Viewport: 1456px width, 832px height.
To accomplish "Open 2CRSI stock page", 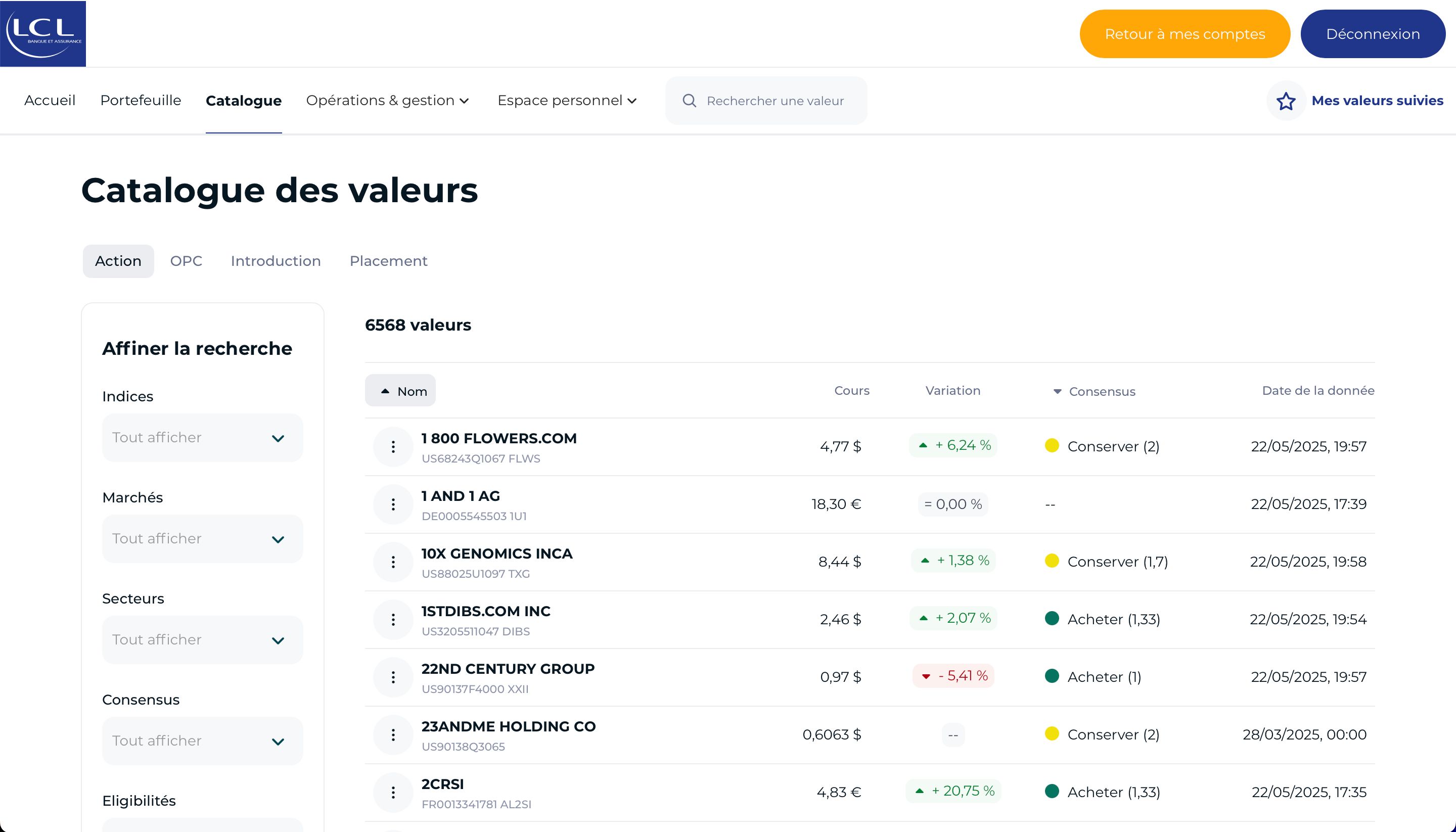I will tap(443, 784).
